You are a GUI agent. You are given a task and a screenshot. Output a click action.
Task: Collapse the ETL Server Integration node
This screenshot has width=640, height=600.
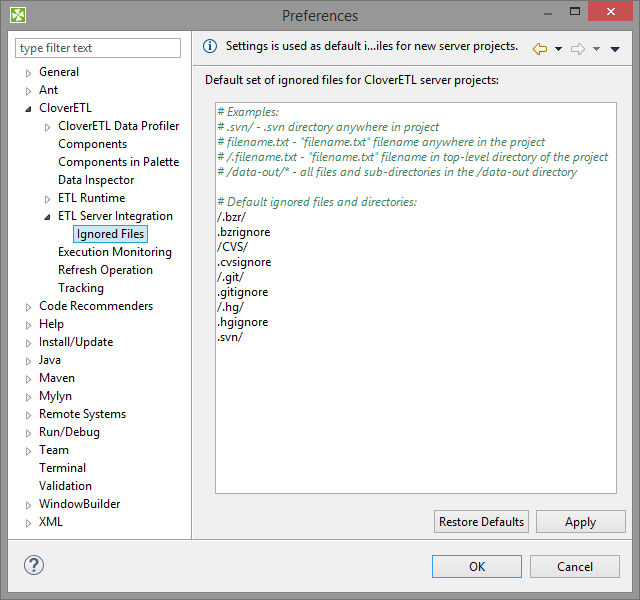point(48,217)
